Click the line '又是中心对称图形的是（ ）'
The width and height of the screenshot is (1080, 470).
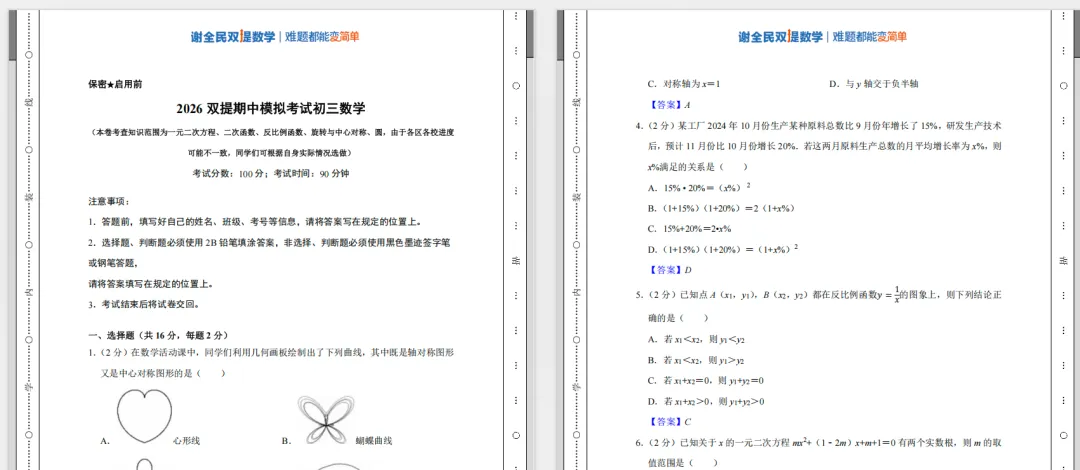(x=163, y=374)
